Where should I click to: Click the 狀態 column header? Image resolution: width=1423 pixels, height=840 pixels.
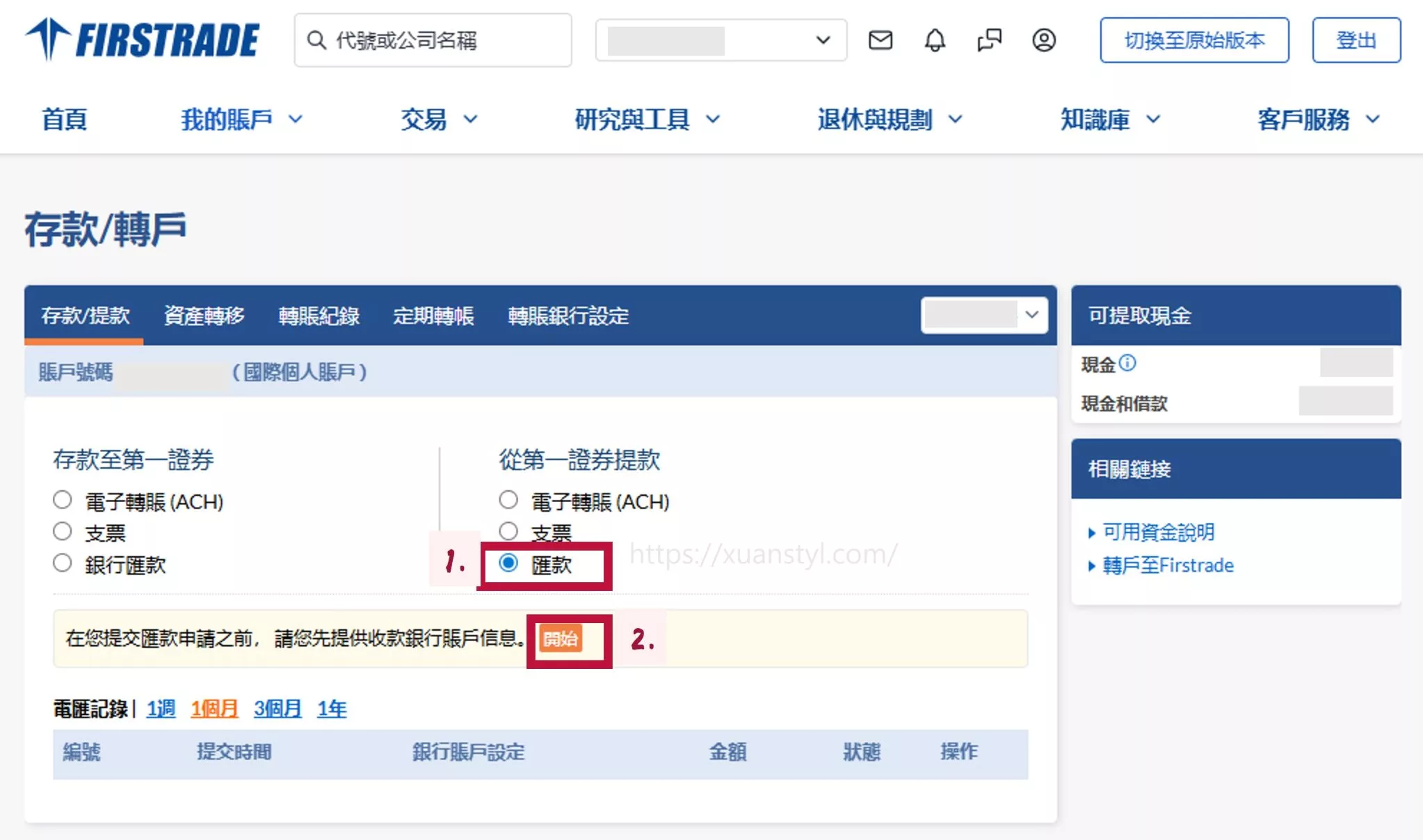862,752
